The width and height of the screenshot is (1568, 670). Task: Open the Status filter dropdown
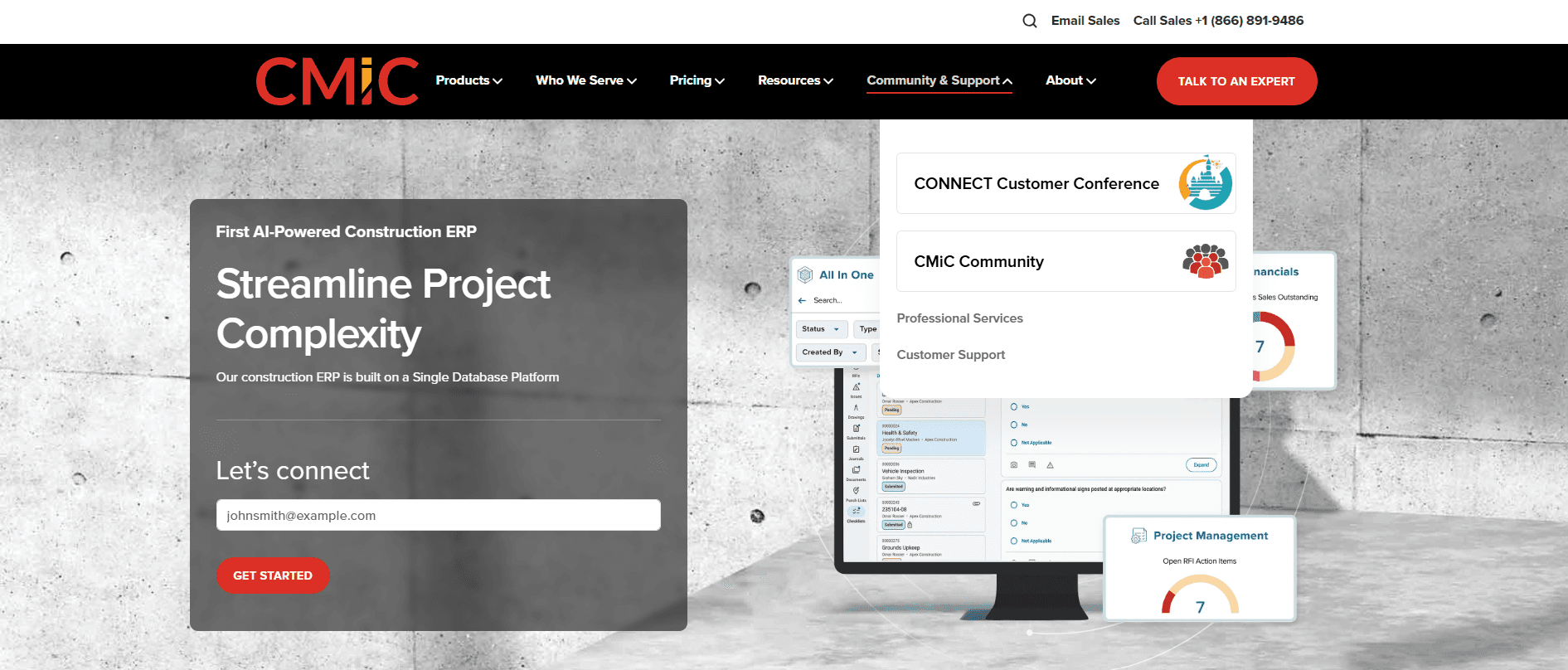click(x=821, y=329)
